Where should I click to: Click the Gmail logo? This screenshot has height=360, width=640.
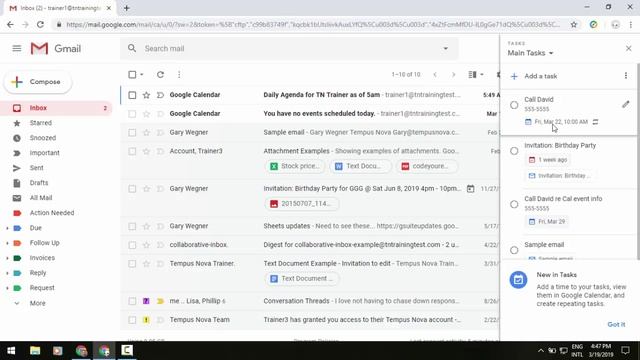click(56, 49)
